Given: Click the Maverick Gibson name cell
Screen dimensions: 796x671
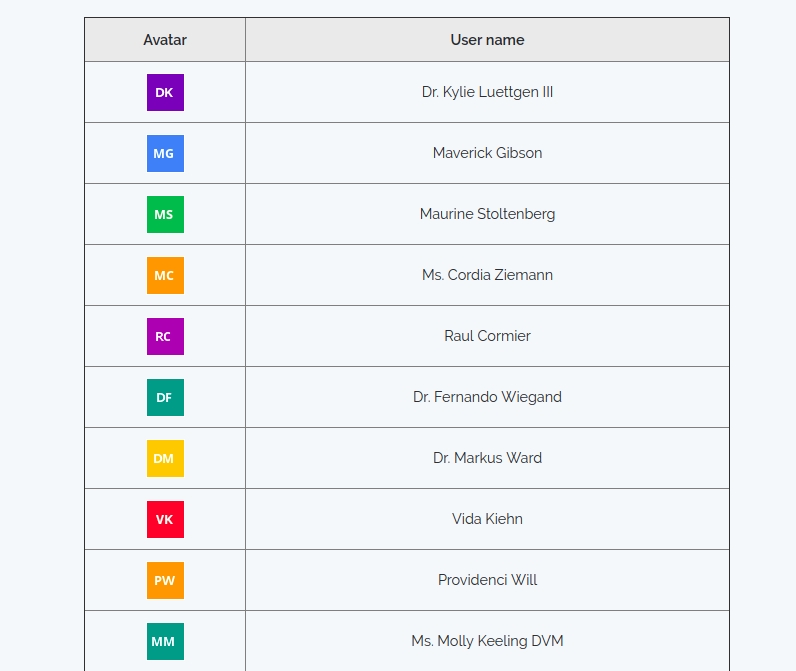Looking at the screenshot, I should click(487, 153).
